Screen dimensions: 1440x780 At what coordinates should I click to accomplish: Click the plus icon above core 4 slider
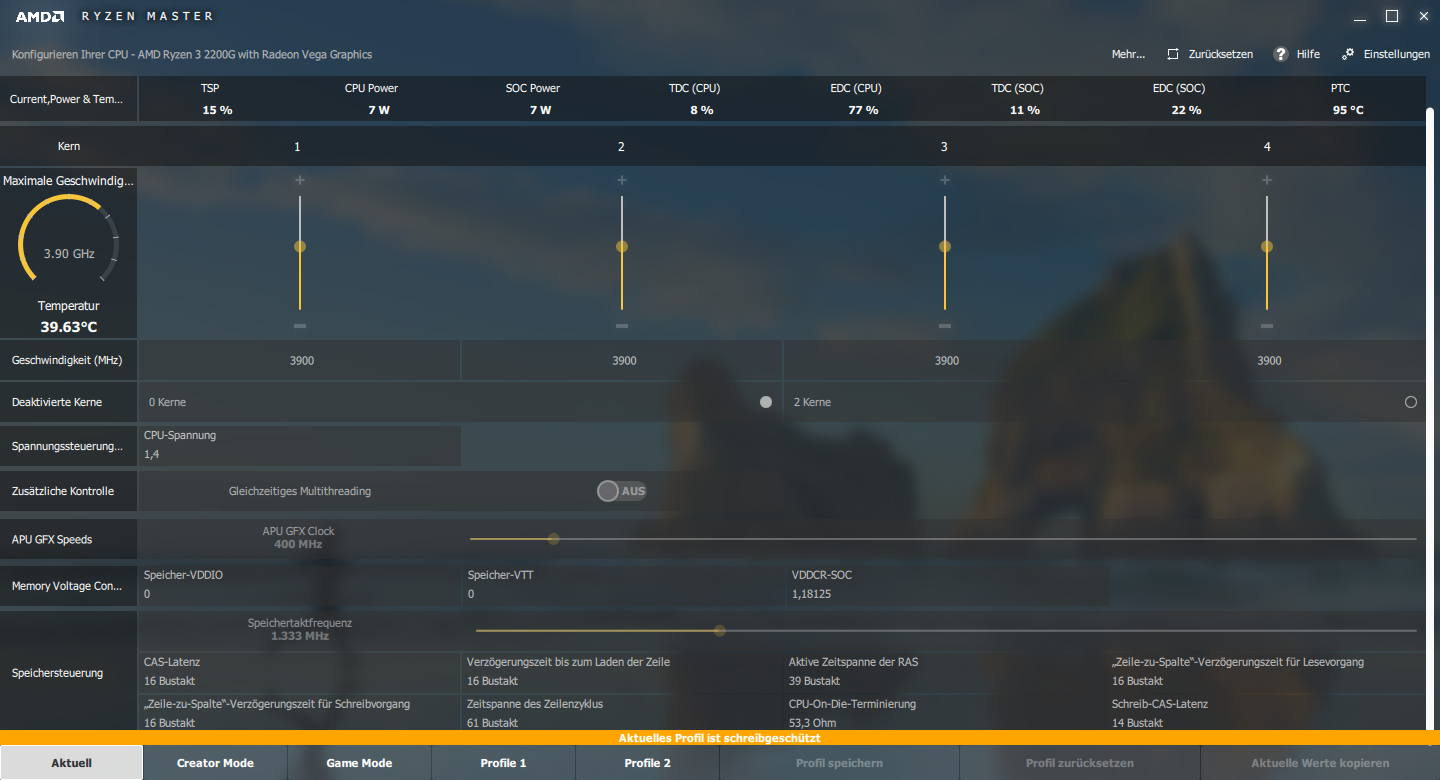[1267, 180]
